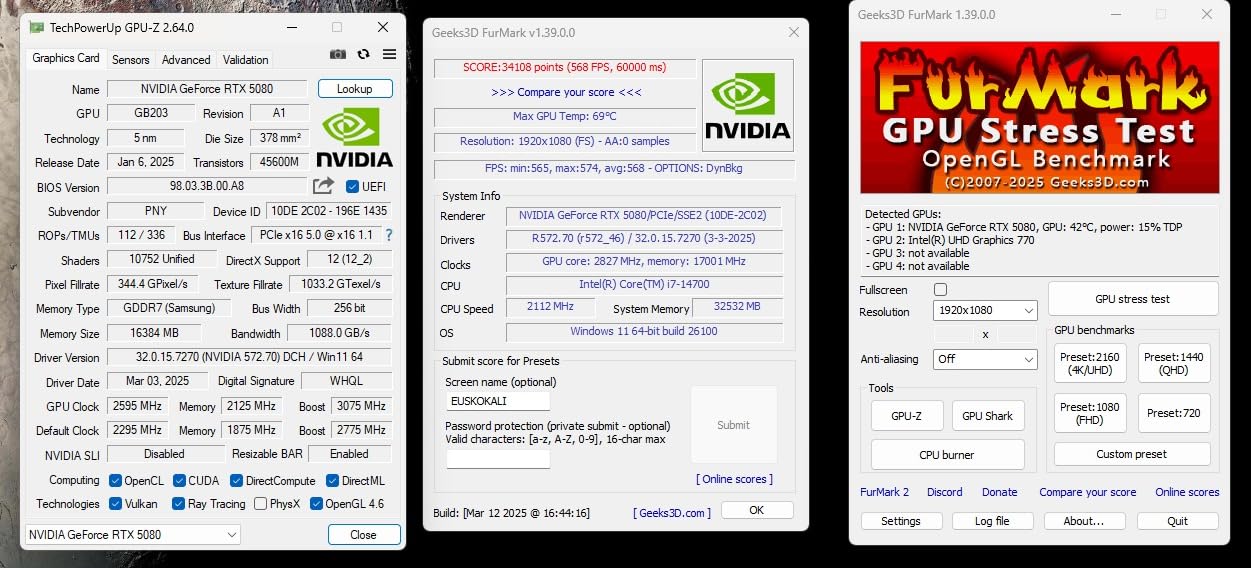
Task: Click the disabled Submit button
Action: click(733, 425)
